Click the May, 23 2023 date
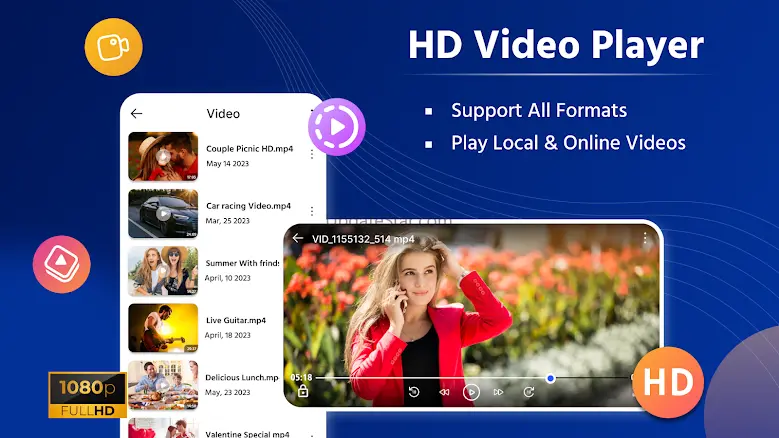The height and width of the screenshot is (438, 779). point(228,392)
